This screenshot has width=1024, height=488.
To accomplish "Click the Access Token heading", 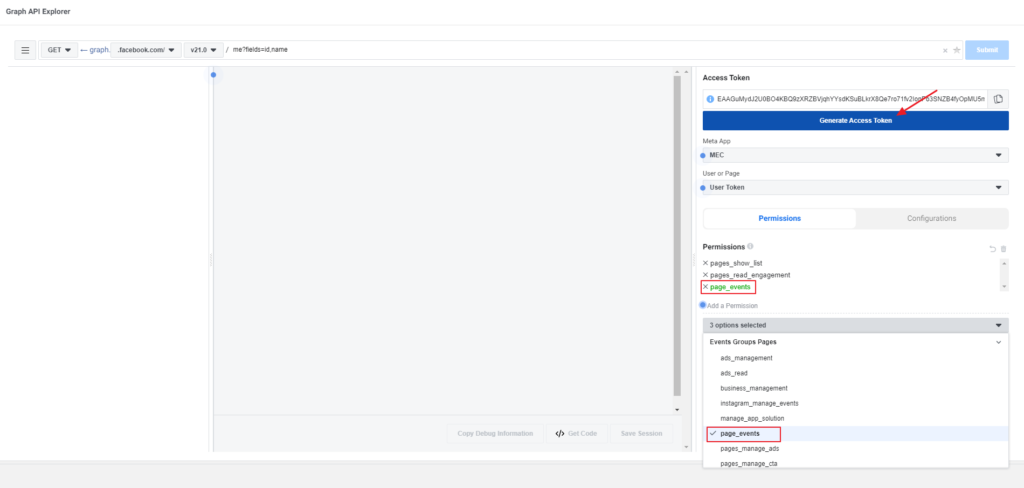I will point(726,78).
